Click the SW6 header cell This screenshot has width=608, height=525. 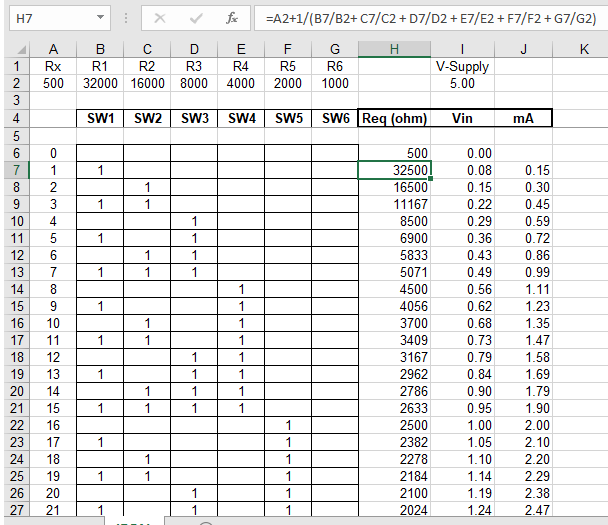[x=335, y=118]
